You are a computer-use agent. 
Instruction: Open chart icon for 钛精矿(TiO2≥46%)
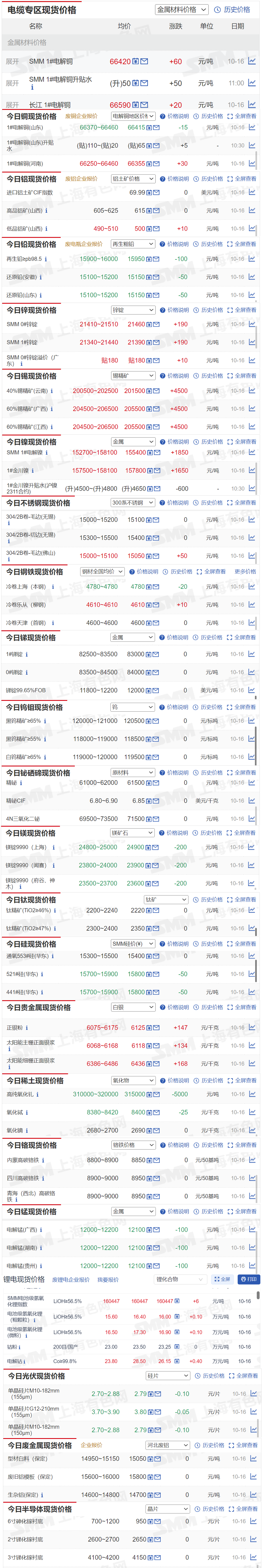(251, 911)
